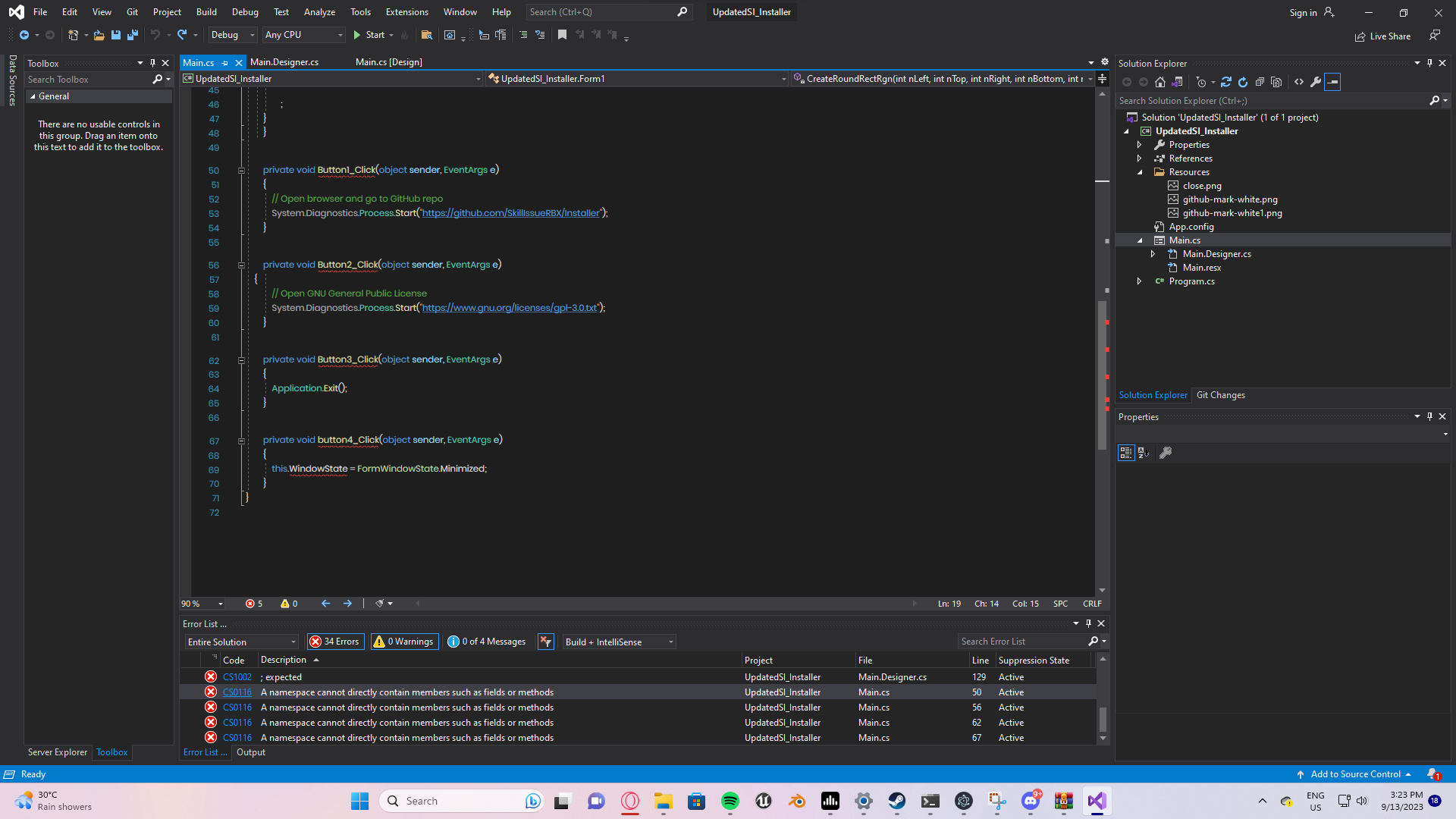Open the Output panel tab
This screenshot has width=1456, height=819.
(250, 752)
